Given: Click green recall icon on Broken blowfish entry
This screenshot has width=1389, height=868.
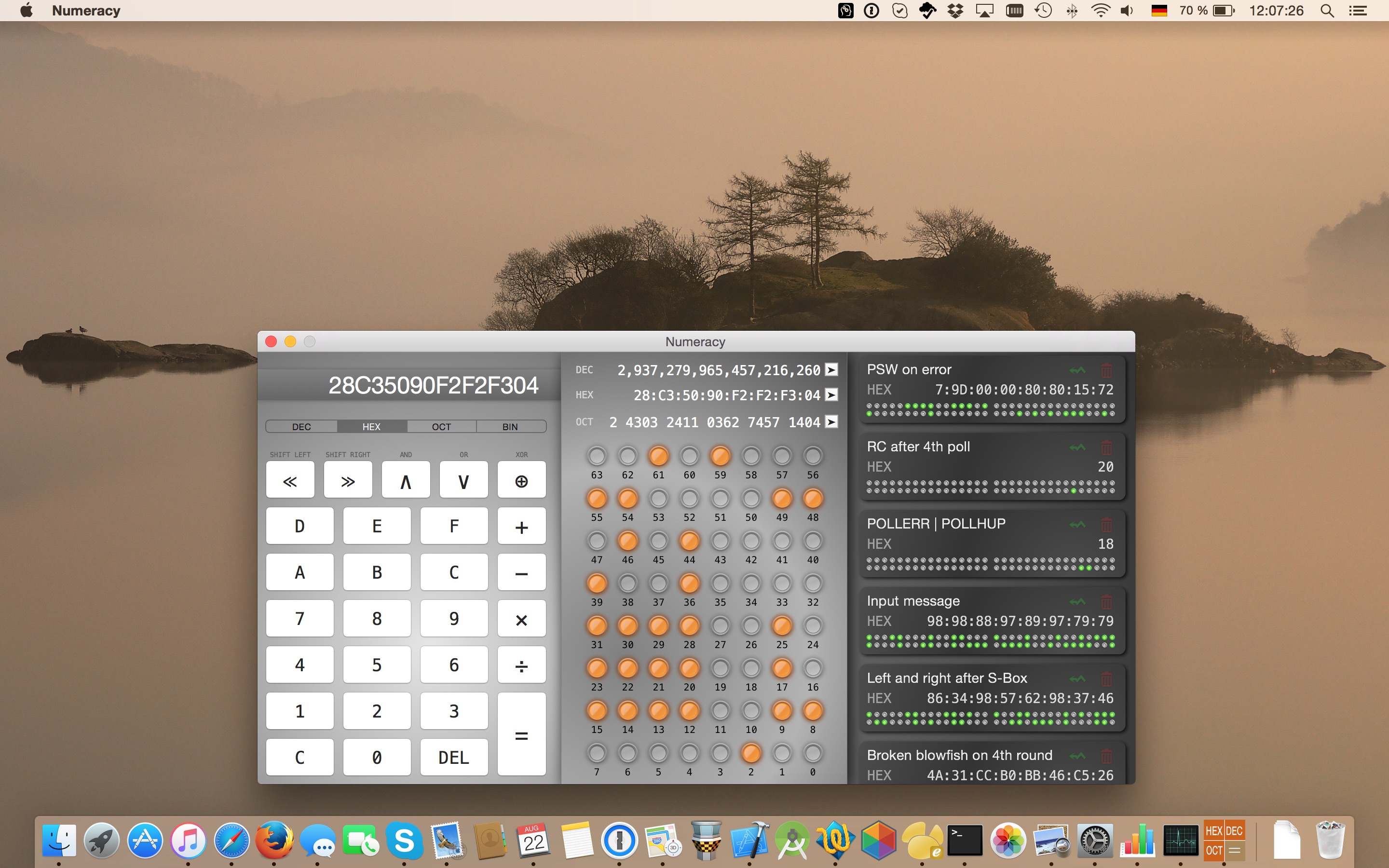Looking at the screenshot, I should [x=1077, y=756].
